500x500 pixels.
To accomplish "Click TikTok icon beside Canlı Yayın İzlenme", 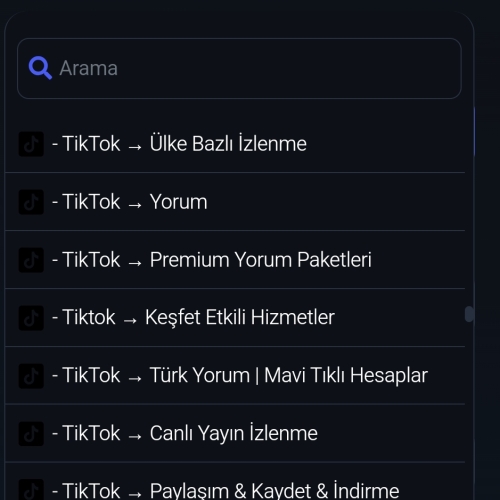I will (x=31, y=434).
